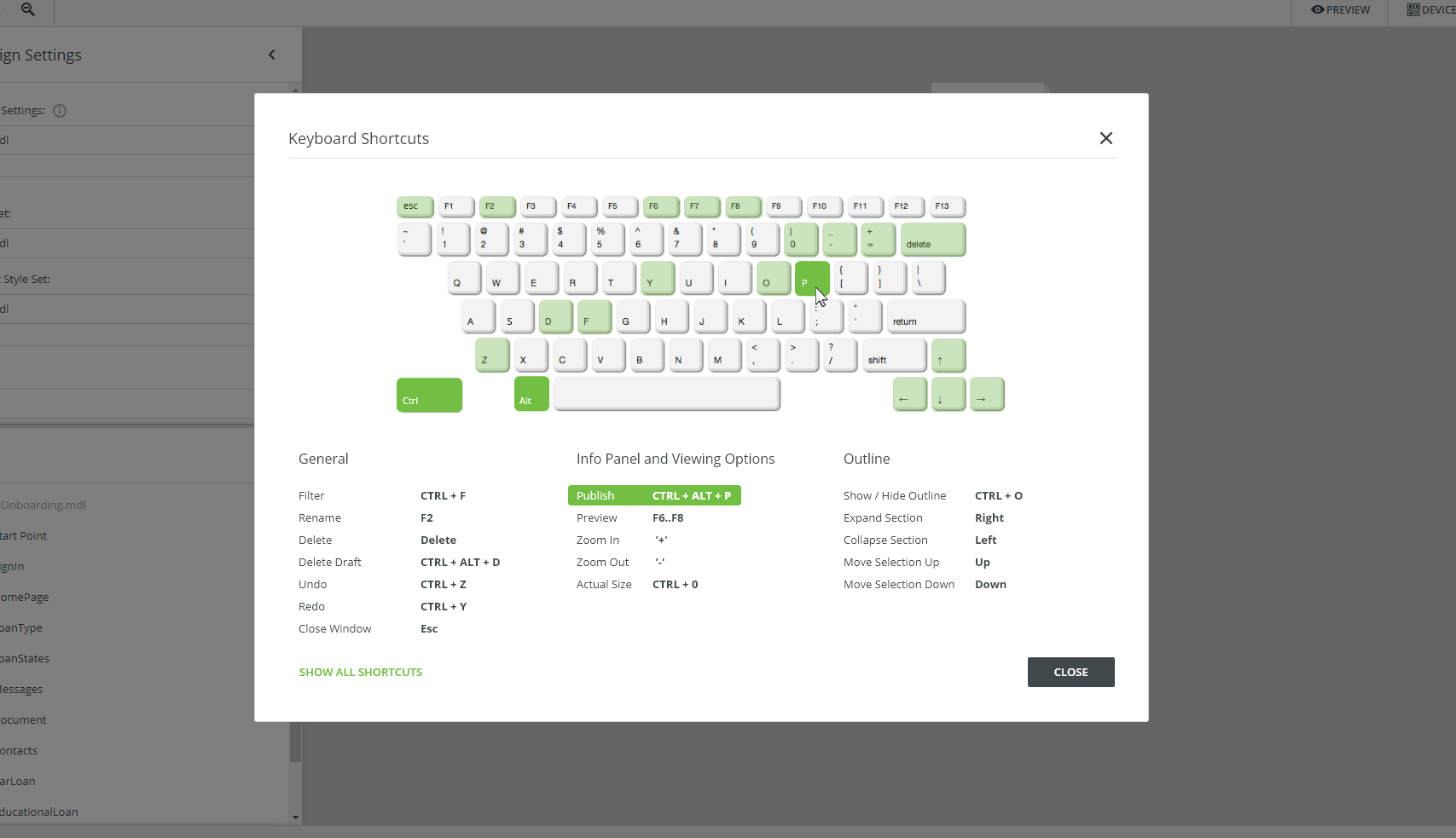Select HomePage in the left sidebar

(x=25, y=597)
